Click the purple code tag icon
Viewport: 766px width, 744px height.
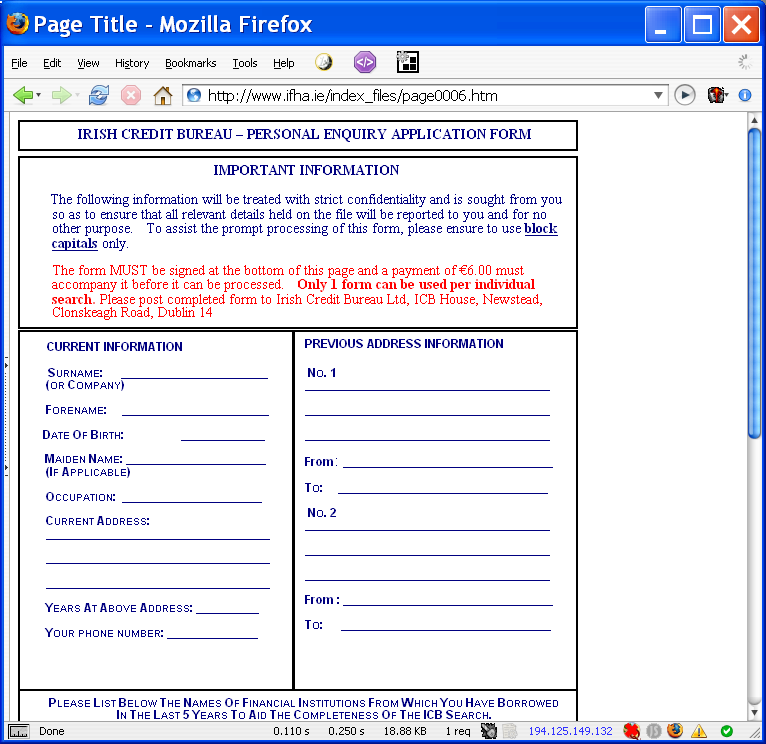coord(365,62)
